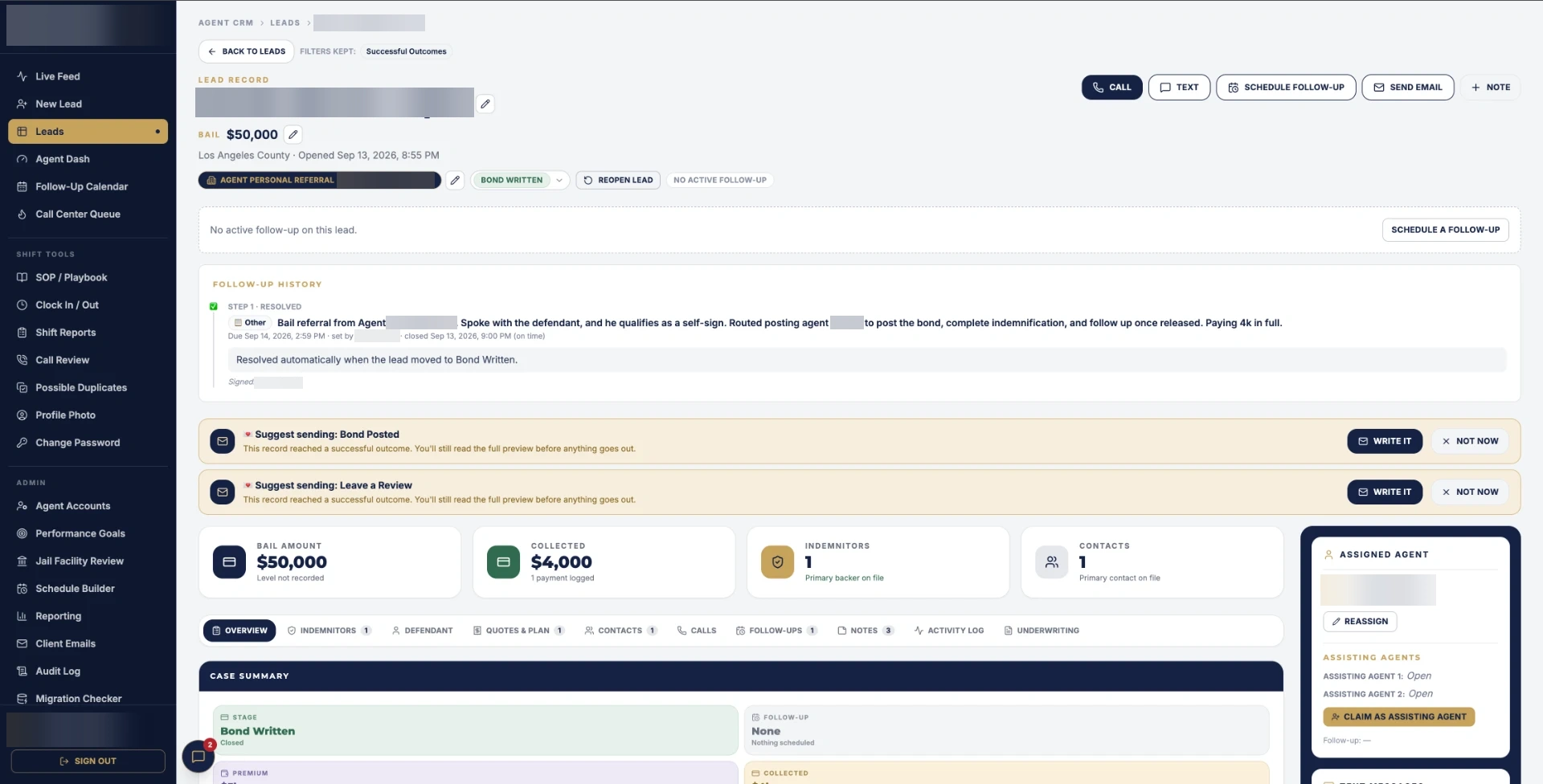Image resolution: width=1543 pixels, height=784 pixels.
Task: Go to Follow-Up Calendar
Action: (x=88, y=186)
